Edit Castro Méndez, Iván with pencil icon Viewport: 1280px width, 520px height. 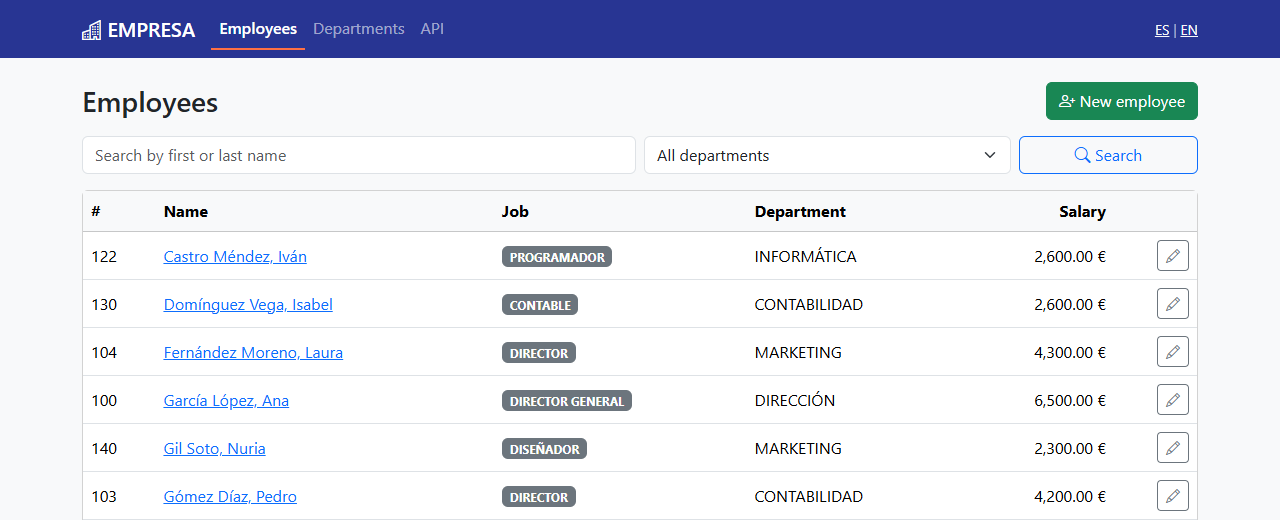click(1173, 256)
